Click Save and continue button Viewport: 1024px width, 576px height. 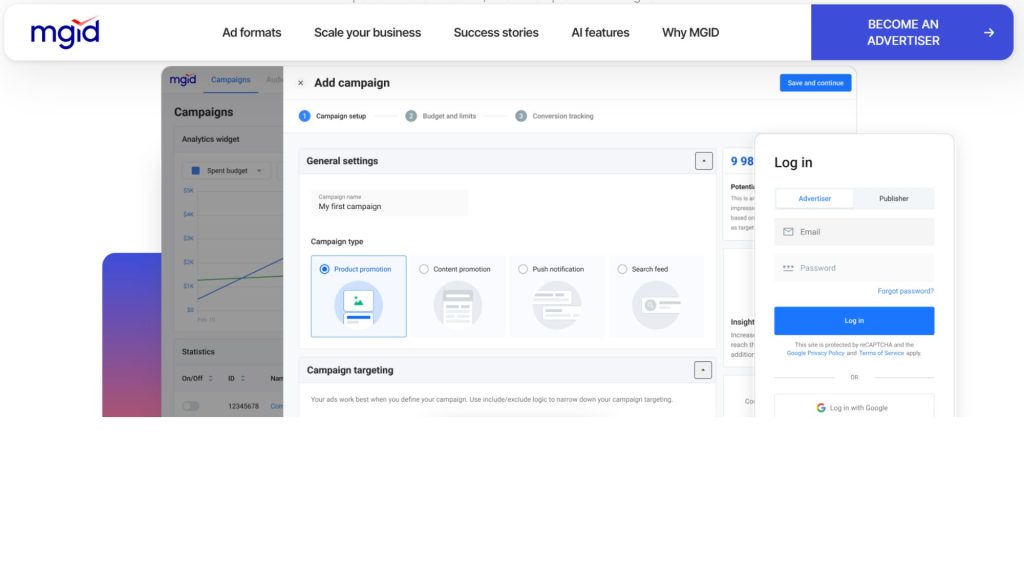click(815, 83)
